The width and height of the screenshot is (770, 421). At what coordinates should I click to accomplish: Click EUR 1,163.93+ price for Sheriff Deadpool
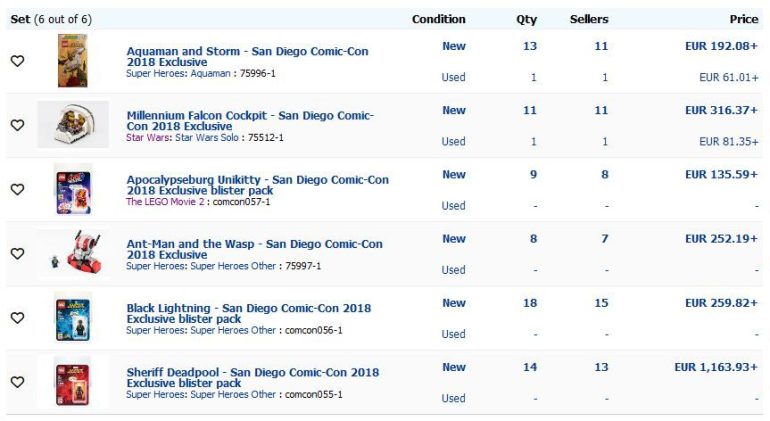[715, 367]
